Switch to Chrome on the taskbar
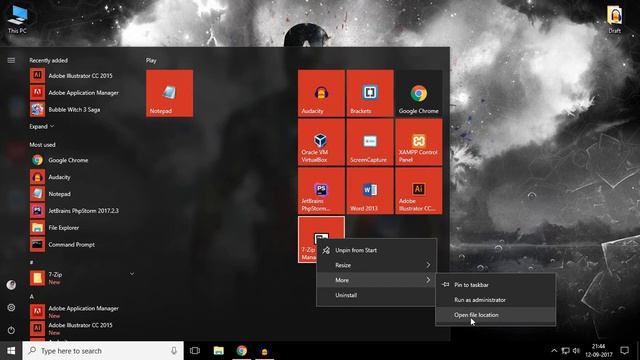The width and height of the screenshot is (640, 360). point(242,351)
